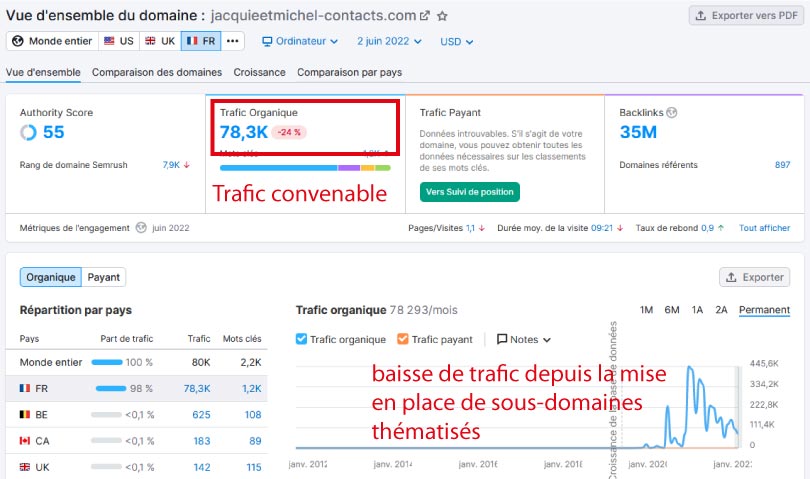Open the 2 juin 2022 date dropdown
Screen dimensions: 810x479
(389, 41)
